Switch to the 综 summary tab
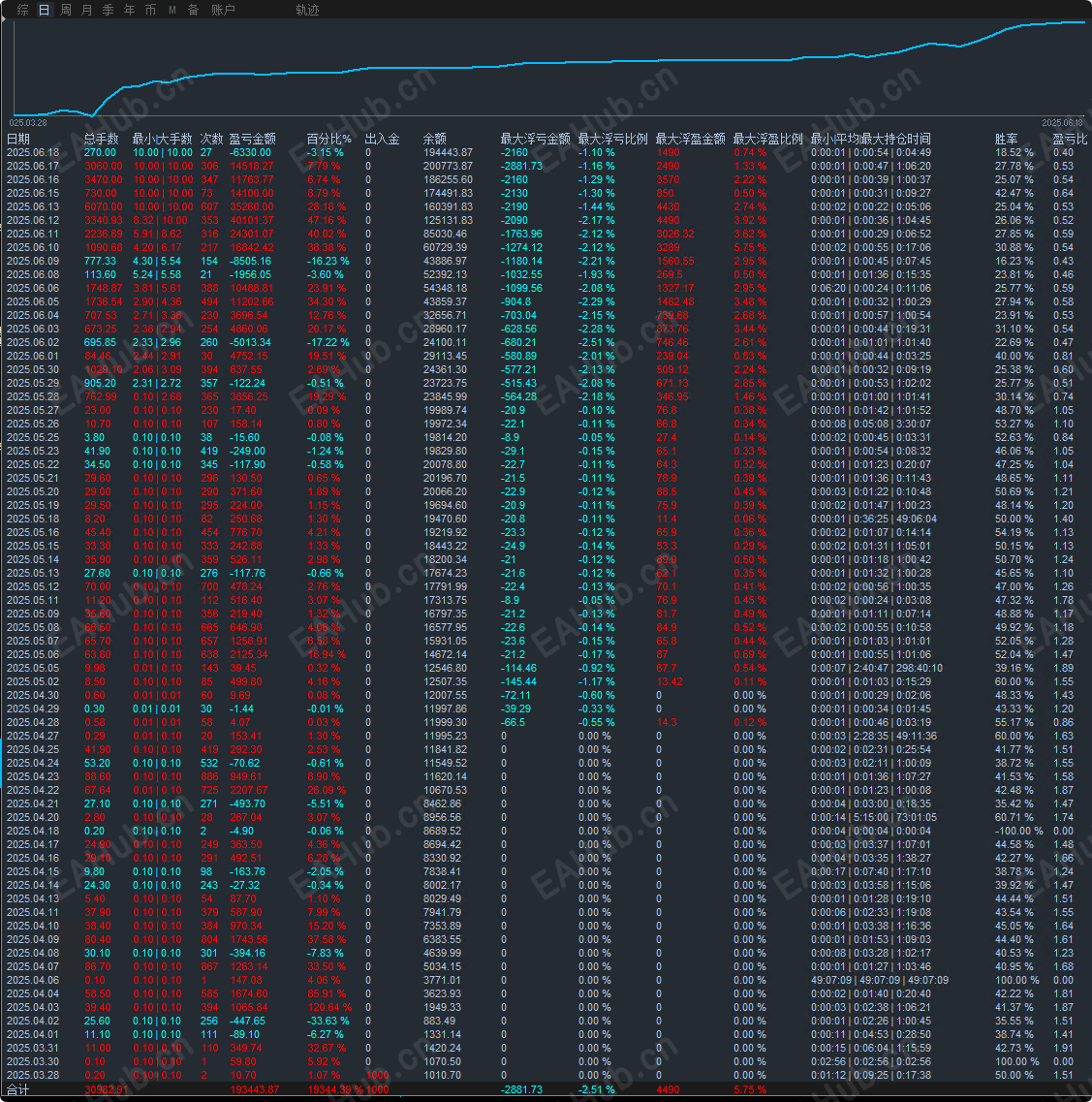This screenshot has width=1092, height=1102. tap(22, 10)
